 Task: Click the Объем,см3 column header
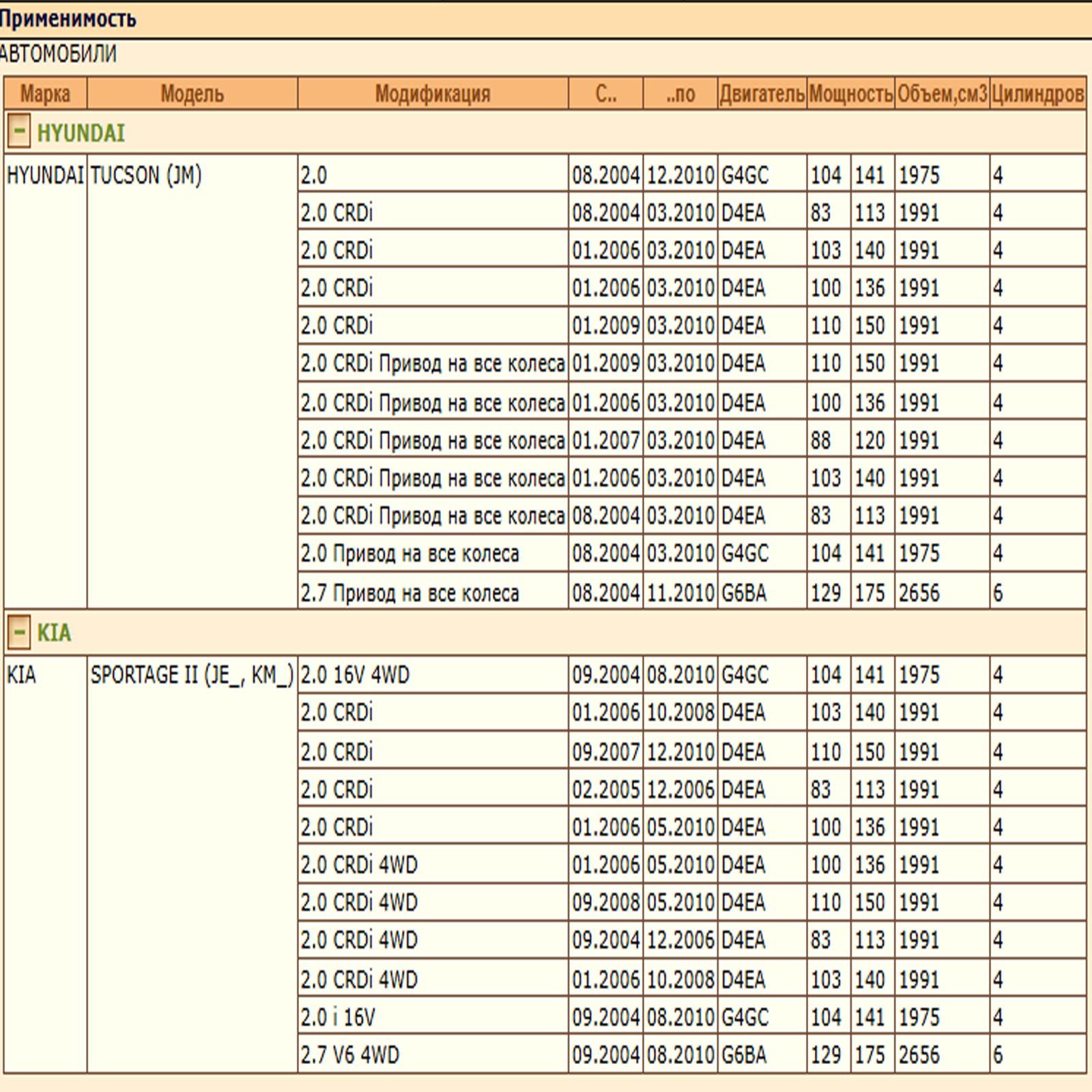pyautogui.click(x=942, y=94)
